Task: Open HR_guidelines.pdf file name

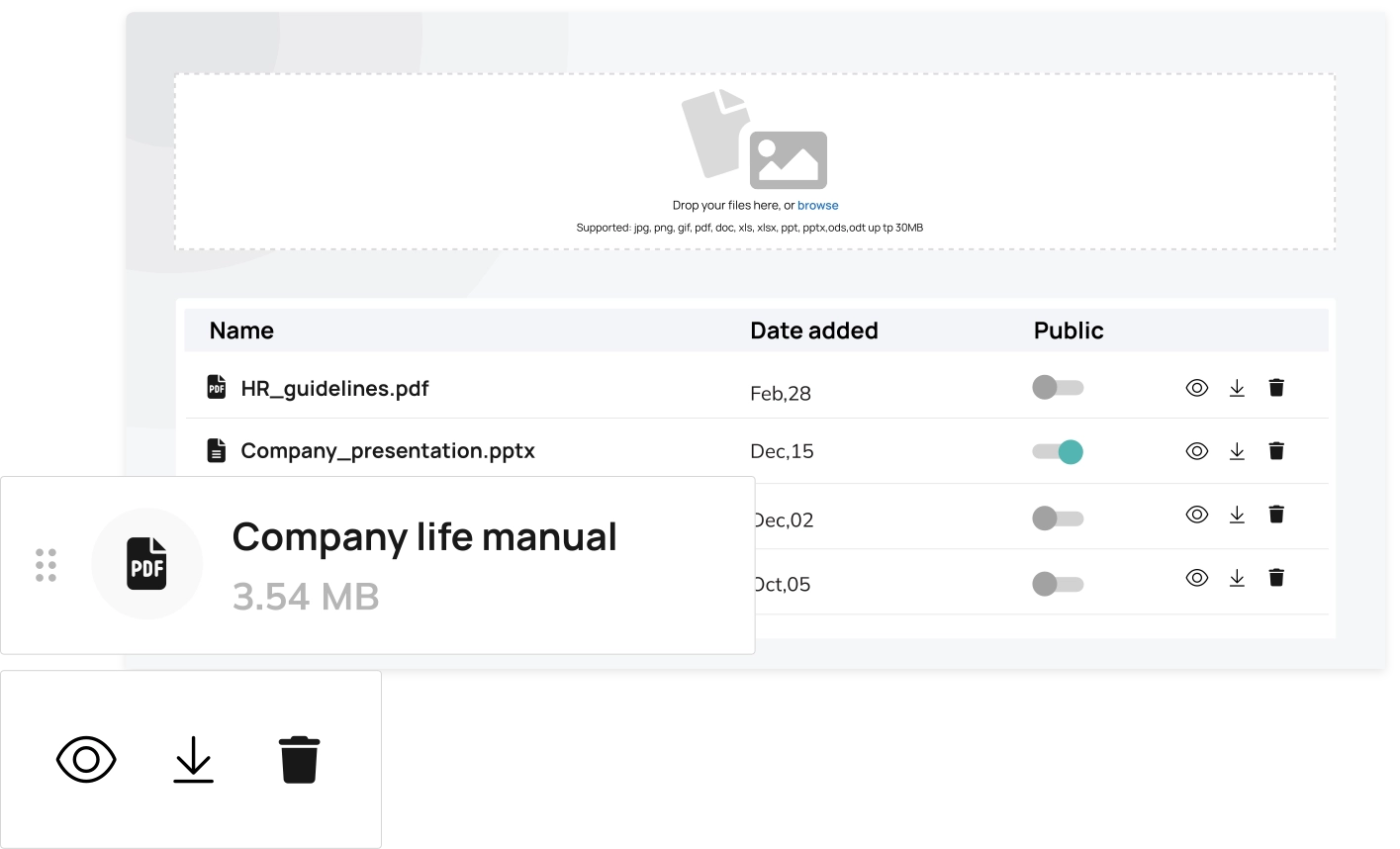Action: tap(334, 389)
